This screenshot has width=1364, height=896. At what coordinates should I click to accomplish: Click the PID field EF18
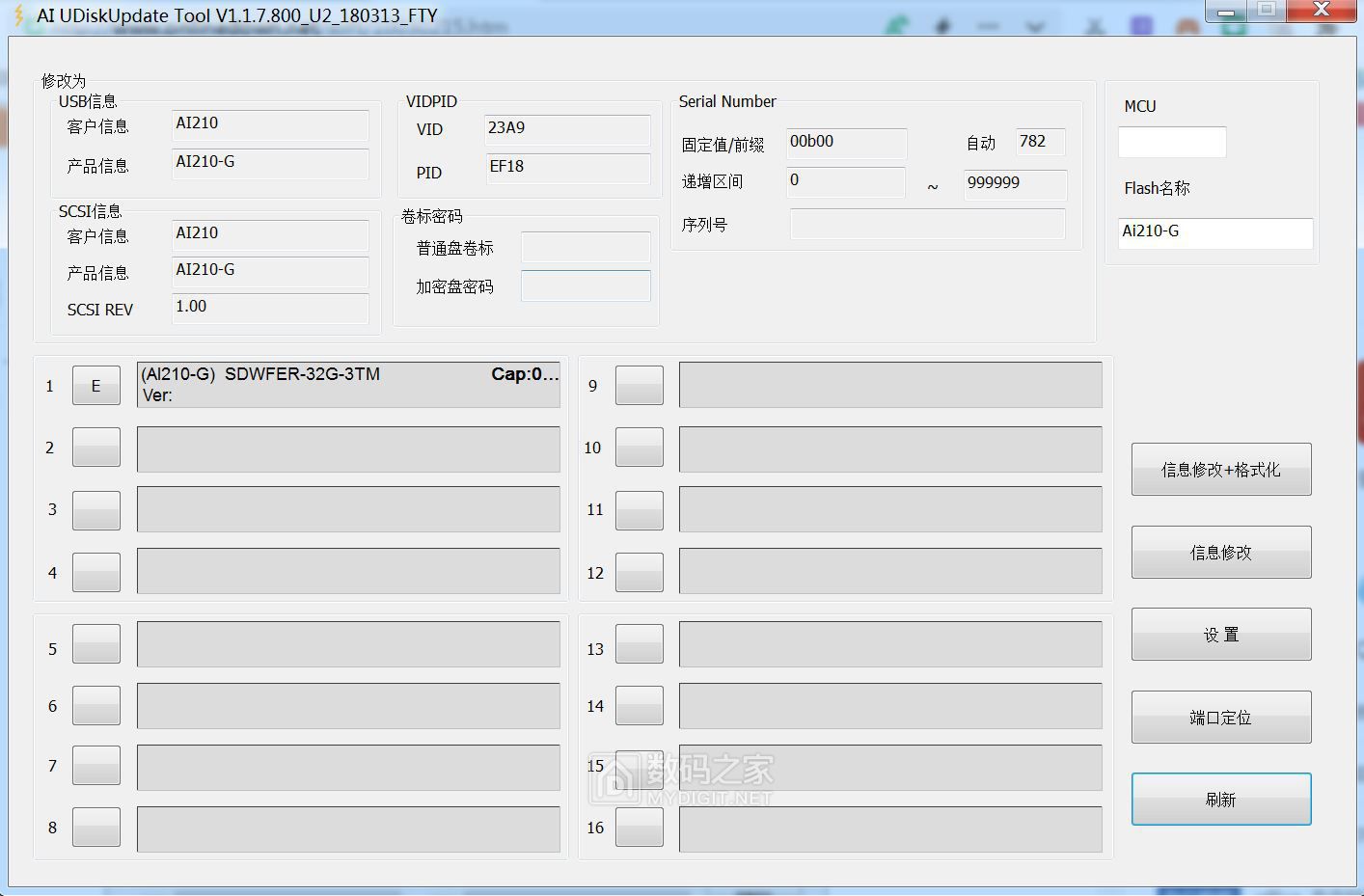[567, 169]
